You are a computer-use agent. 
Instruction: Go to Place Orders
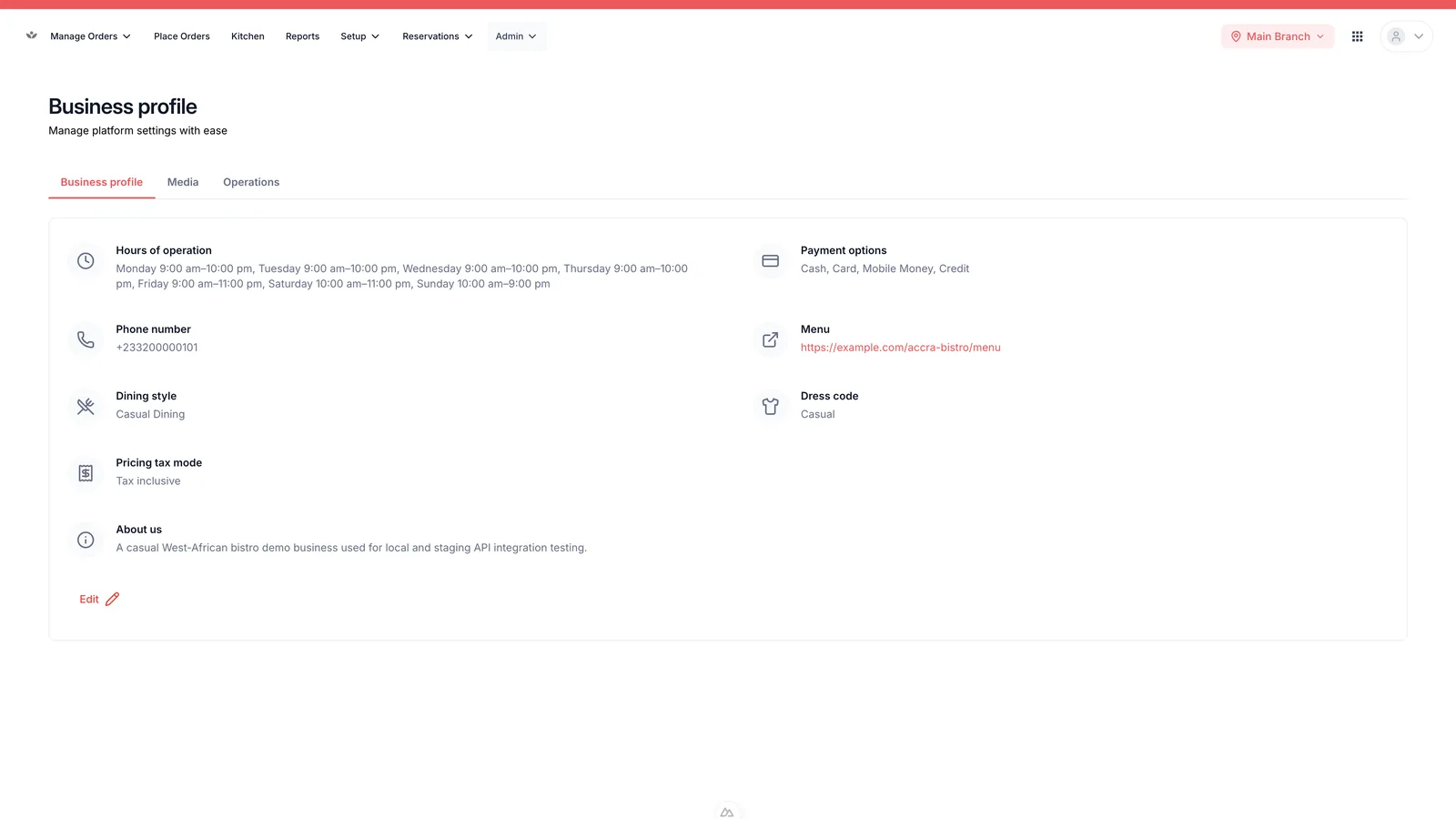182,36
